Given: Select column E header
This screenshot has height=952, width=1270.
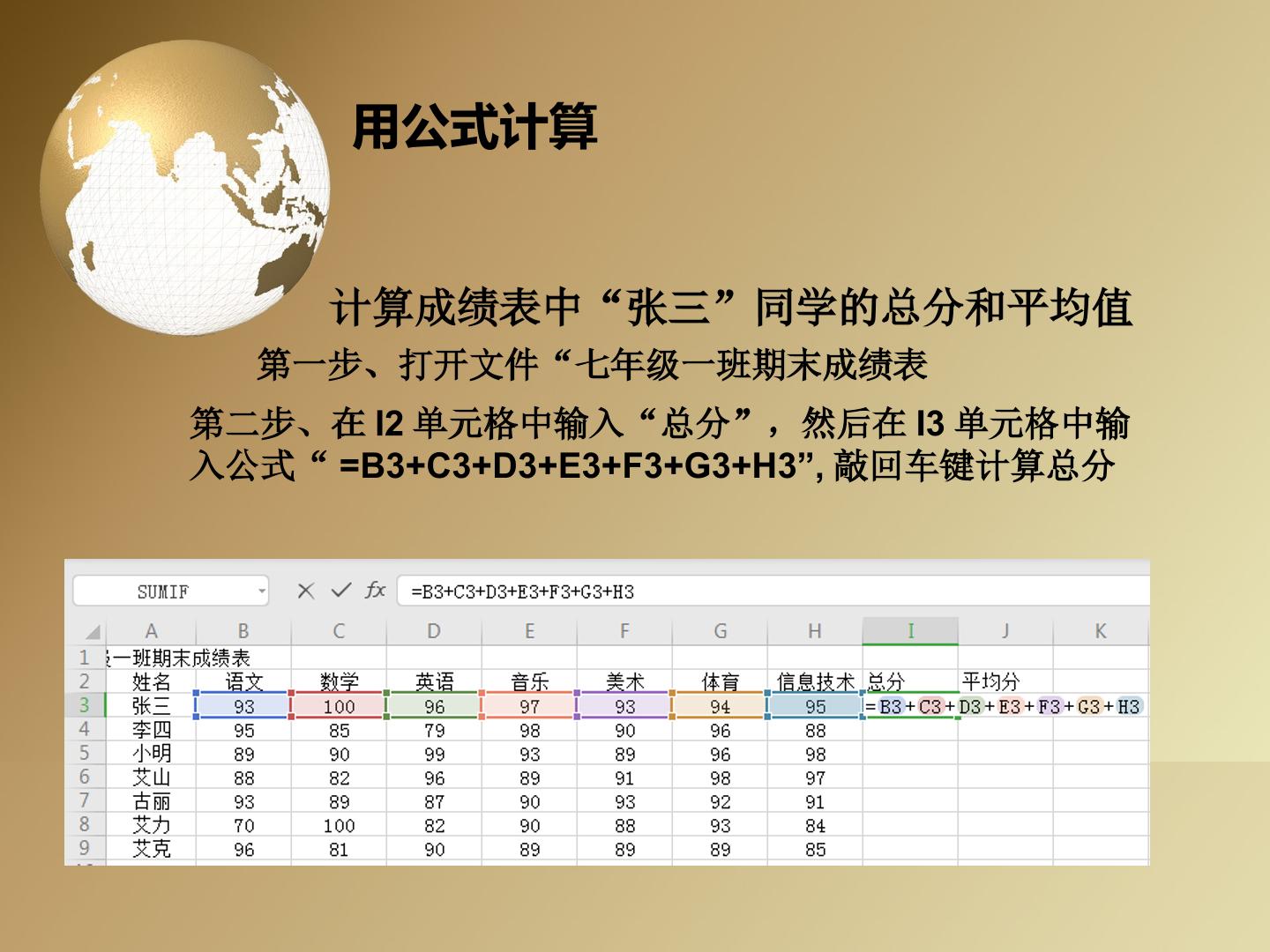Looking at the screenshot, I should [x=529, y=631].
